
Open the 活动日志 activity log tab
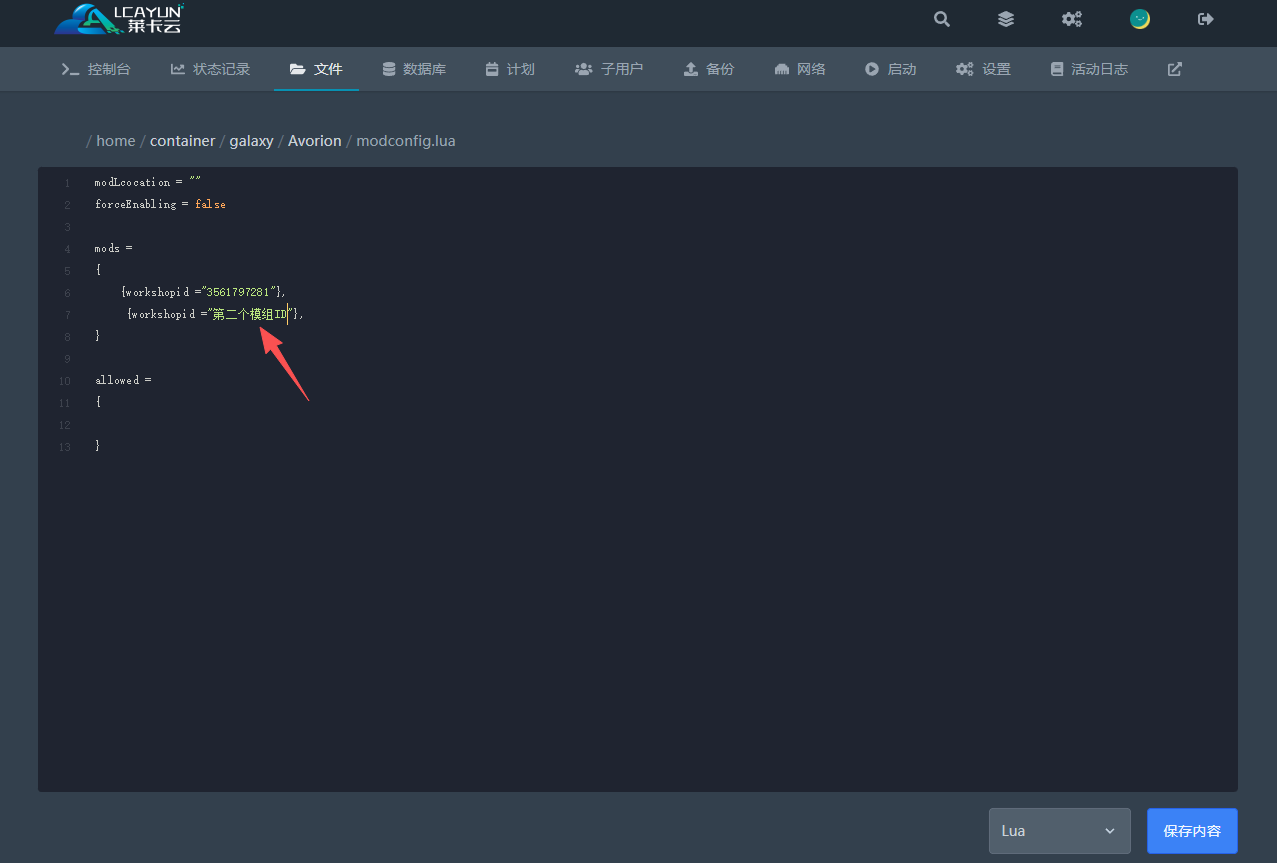1089,69
